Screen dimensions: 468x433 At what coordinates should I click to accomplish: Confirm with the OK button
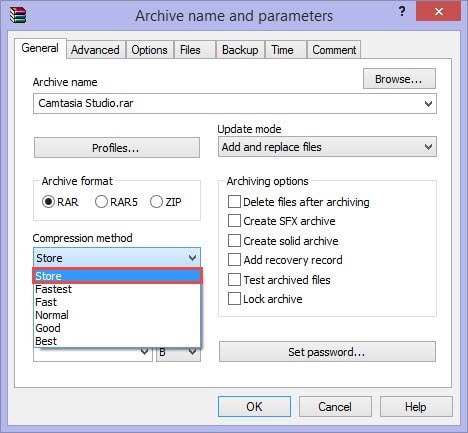[x=254, y=407]
